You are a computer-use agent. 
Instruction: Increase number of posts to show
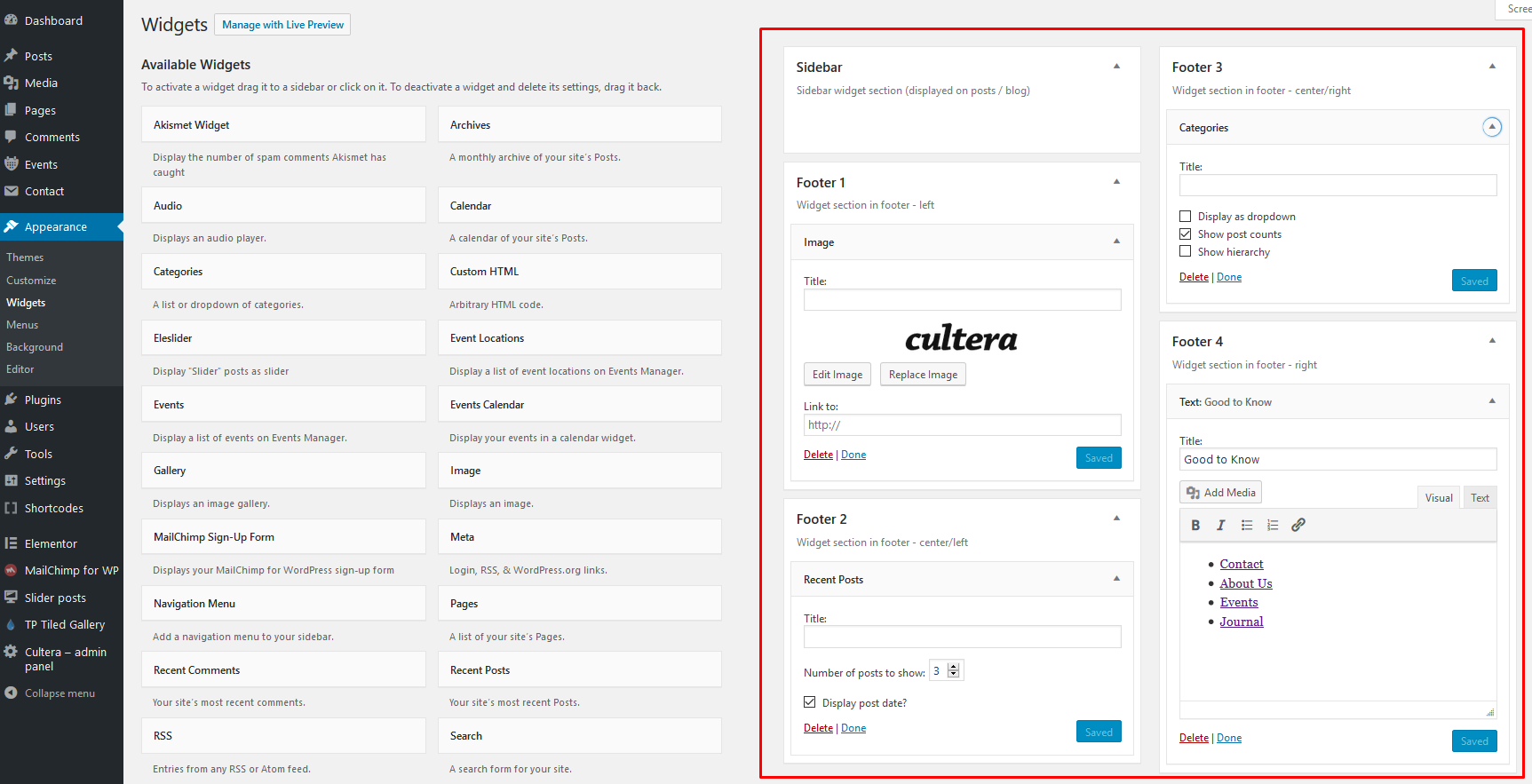point(954,667)
